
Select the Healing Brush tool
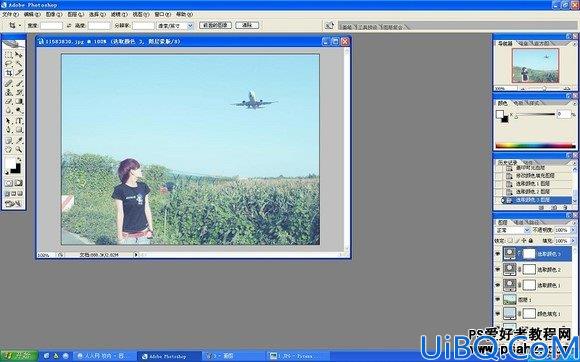pyautogui.click(x=9, y=83)
